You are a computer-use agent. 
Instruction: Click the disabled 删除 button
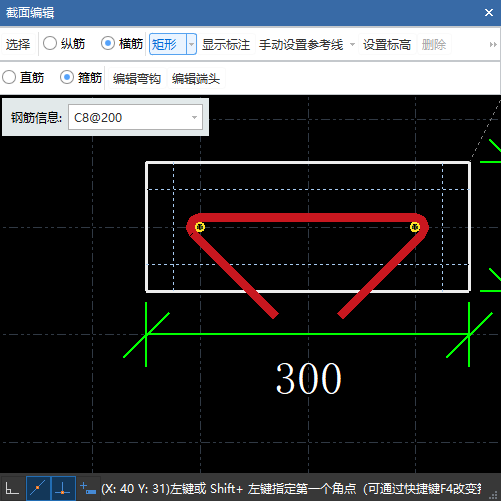pos(434,44)
